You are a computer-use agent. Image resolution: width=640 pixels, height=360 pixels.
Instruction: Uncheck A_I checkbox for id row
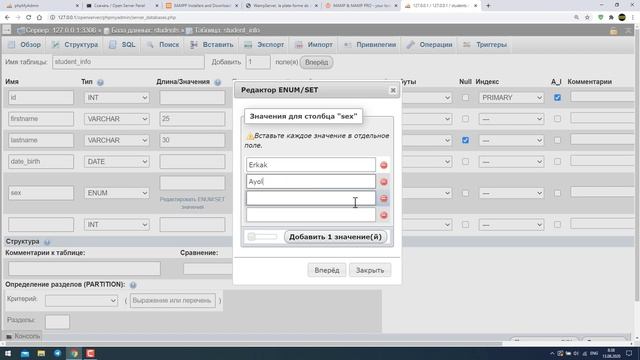(557, 98)
